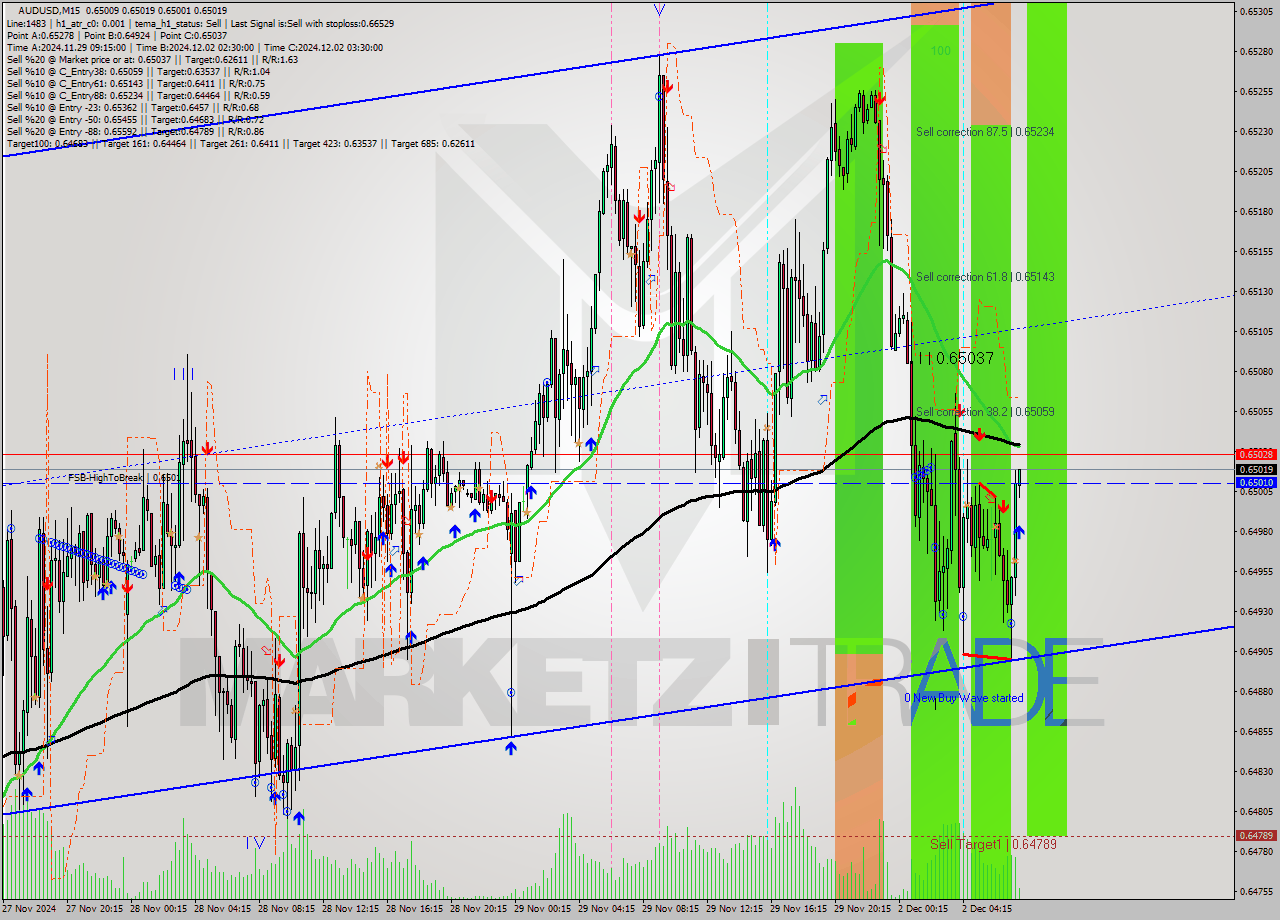
Task: Click the red 0.64789 target price tag
Action: click(x=1256, y=835)
